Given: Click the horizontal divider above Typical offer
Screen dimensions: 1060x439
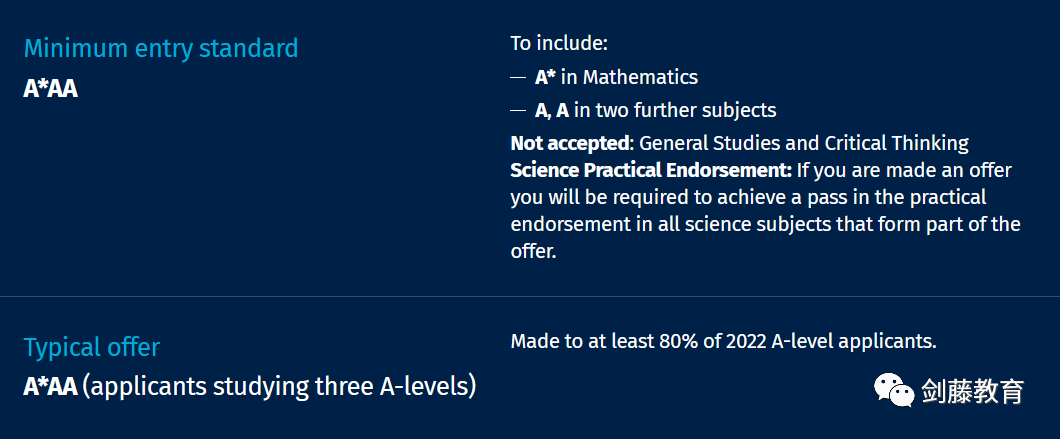Looking at the screenshot, I should coord(530,297).
